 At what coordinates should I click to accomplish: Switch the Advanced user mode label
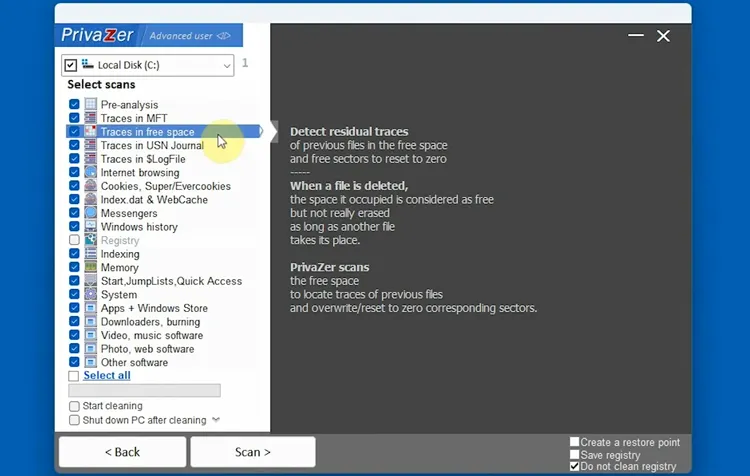(x=181, y=36)
